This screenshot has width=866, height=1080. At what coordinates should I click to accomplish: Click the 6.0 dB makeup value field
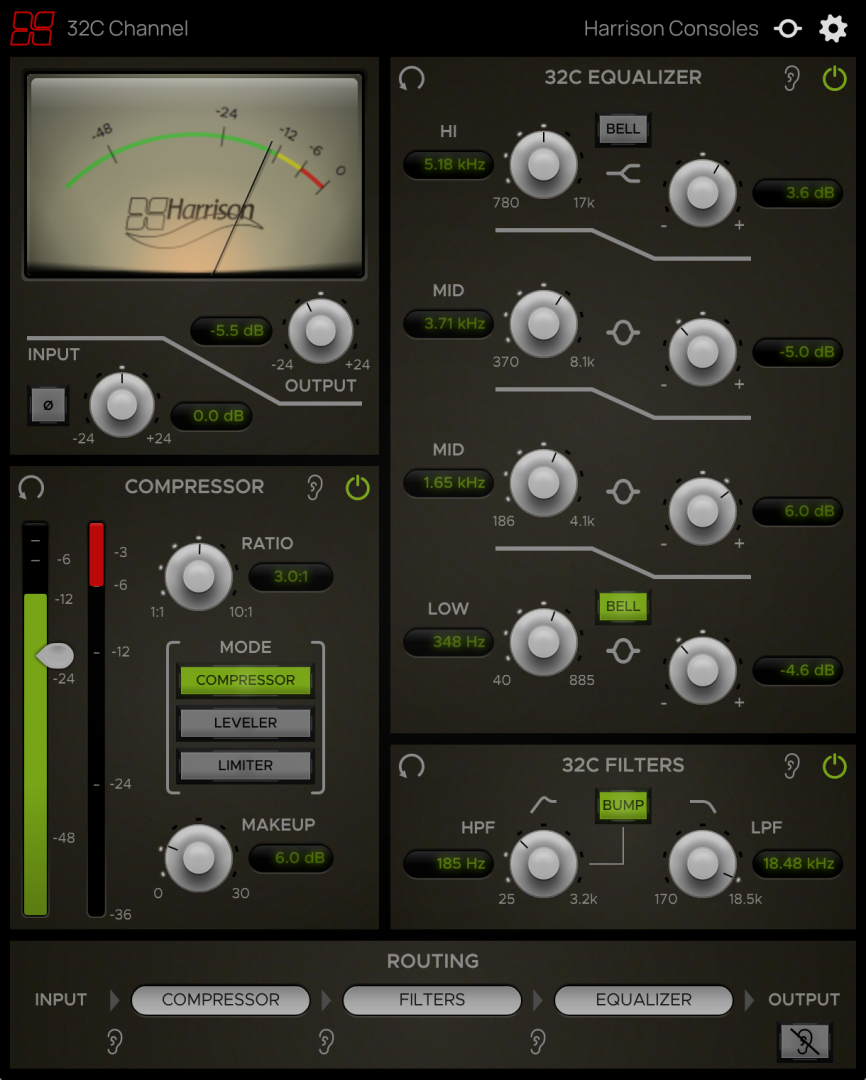click(x=291, y=858)
